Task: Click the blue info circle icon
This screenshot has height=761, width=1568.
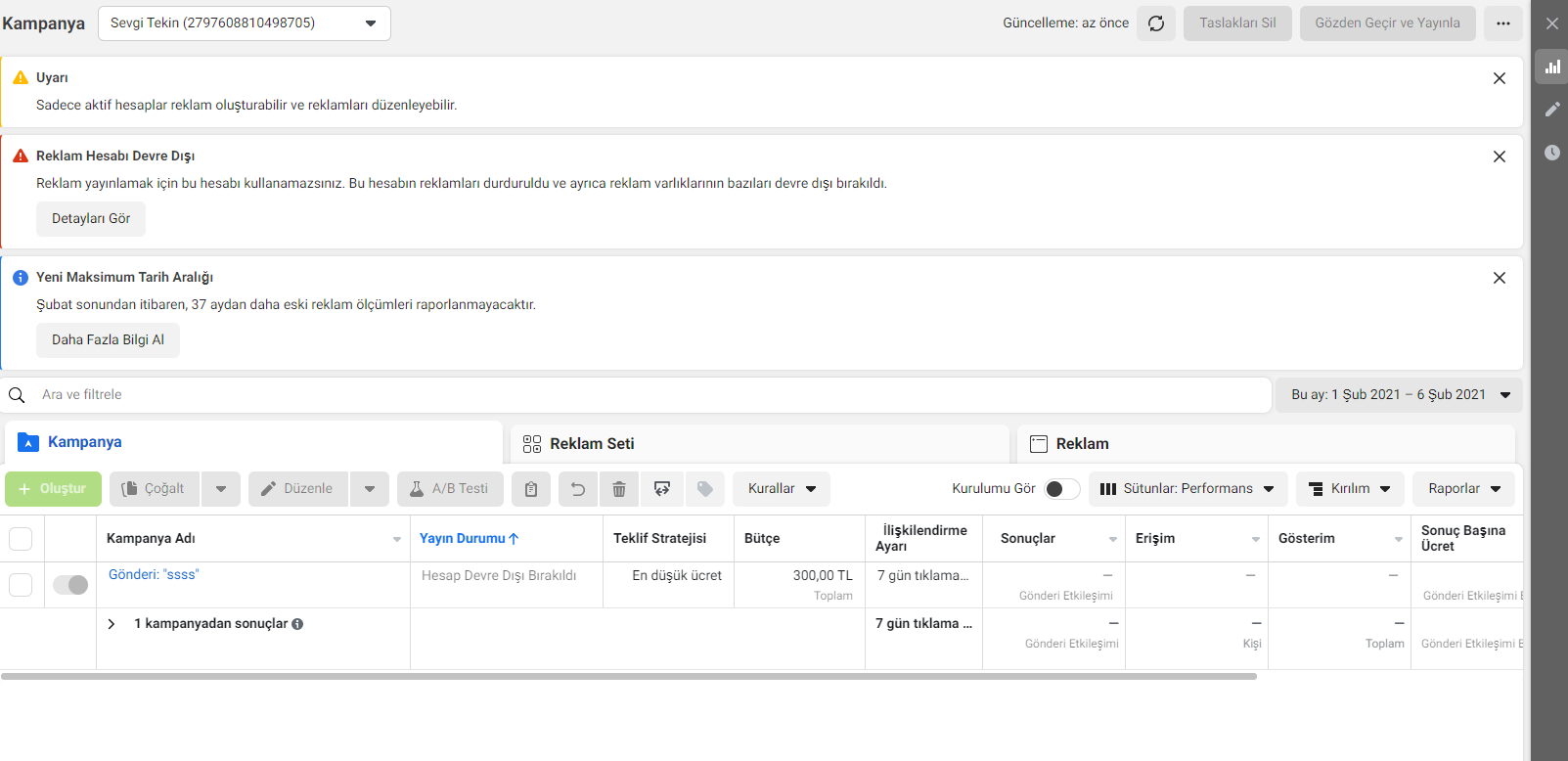Action: tap(21, 278)
